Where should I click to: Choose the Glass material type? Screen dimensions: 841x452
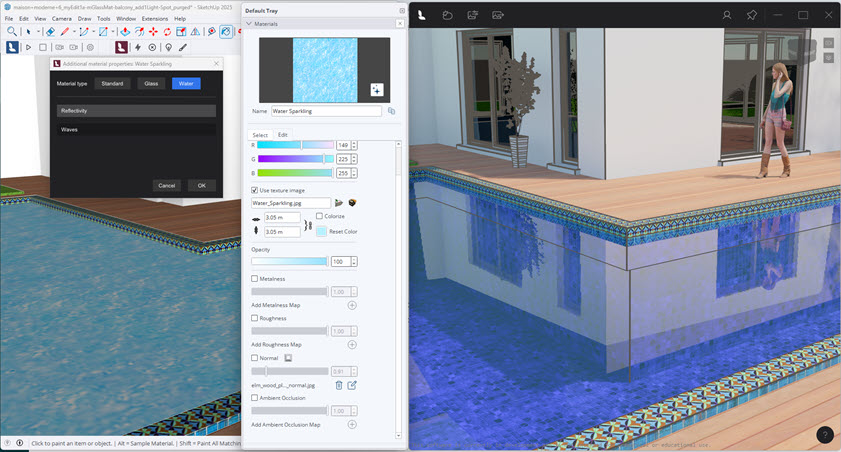(x=150, y=84)
